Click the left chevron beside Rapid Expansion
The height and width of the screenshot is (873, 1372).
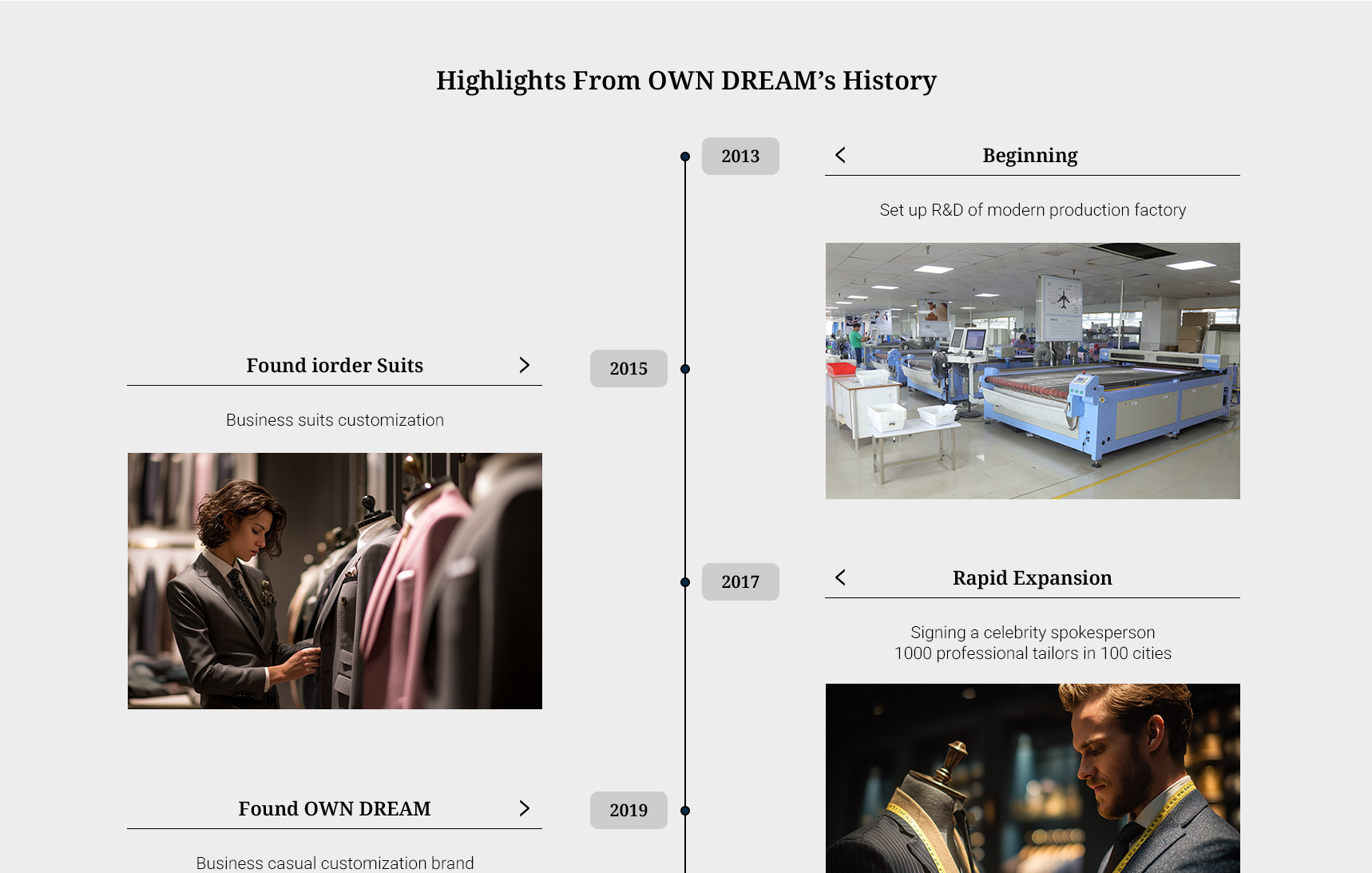(x=840, y=577)
